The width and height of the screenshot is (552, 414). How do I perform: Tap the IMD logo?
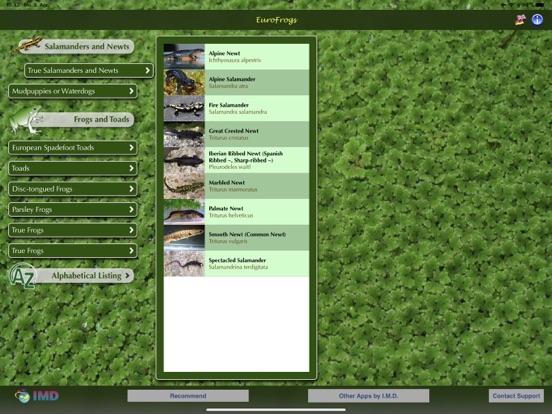click(x=37, y=396)
